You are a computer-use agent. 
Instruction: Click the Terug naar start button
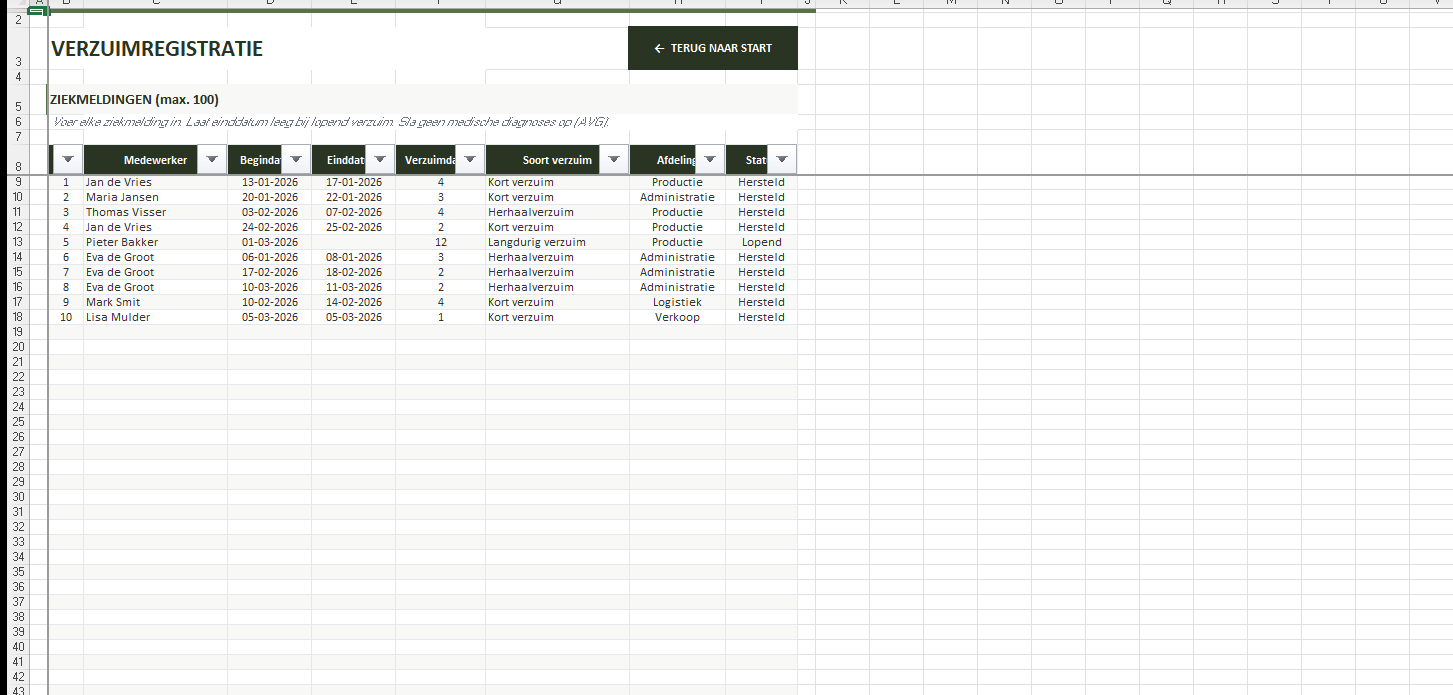(712, 48)
